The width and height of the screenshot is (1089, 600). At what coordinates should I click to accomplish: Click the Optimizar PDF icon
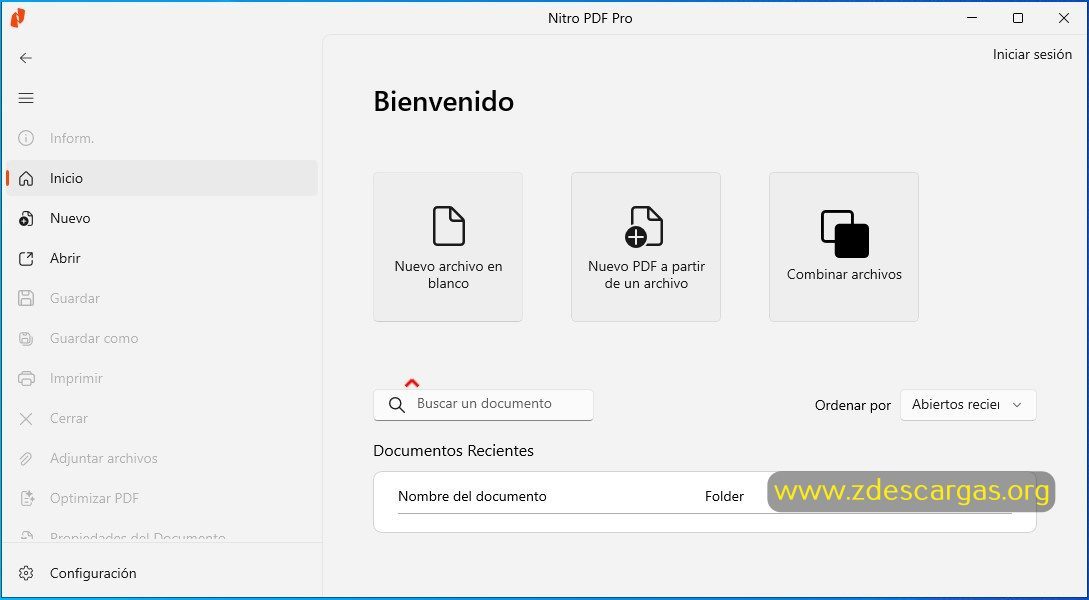point(26,499)
